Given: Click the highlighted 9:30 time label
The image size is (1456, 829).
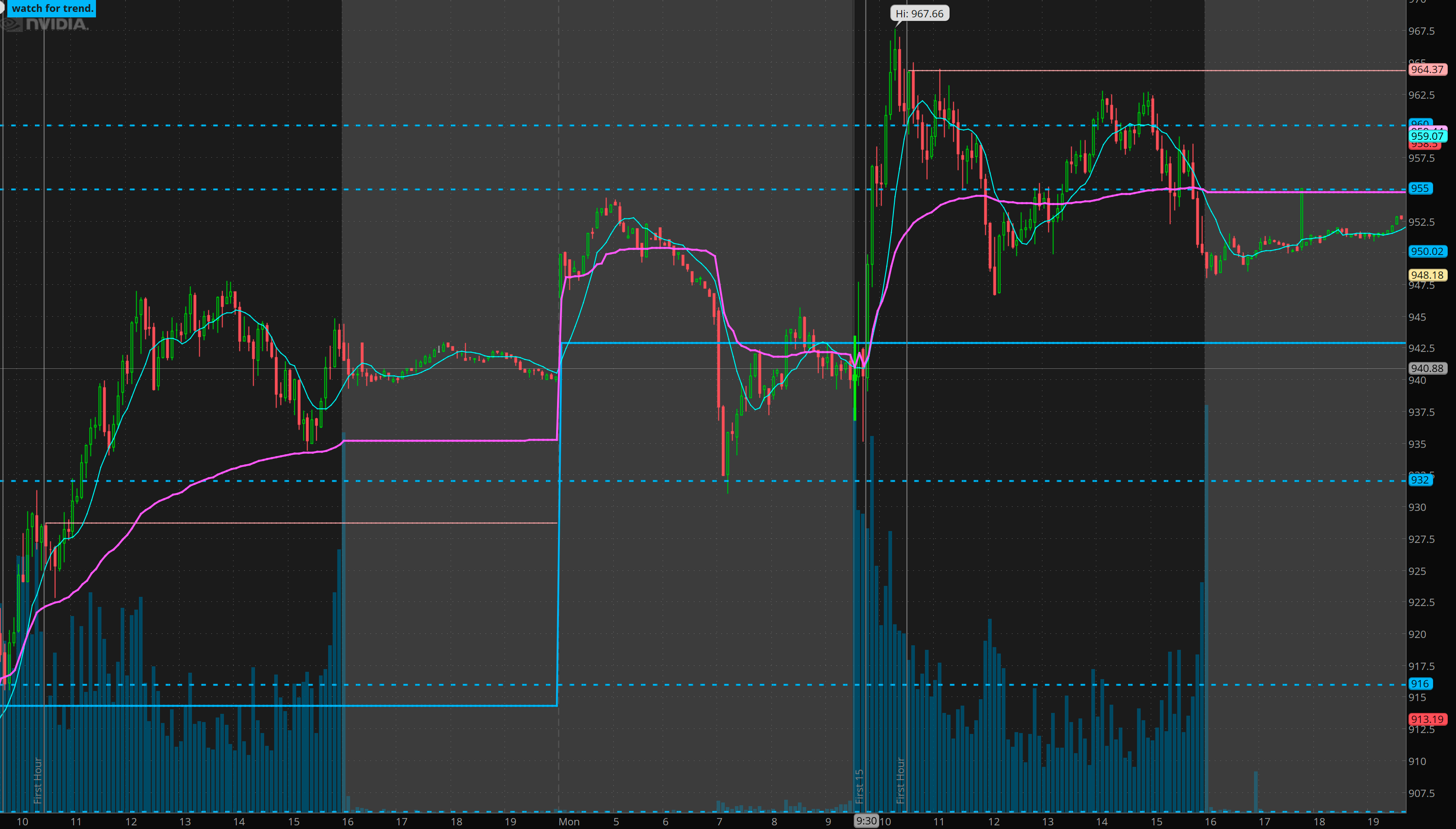Looking at the screenshot, I should coord(866,821).
